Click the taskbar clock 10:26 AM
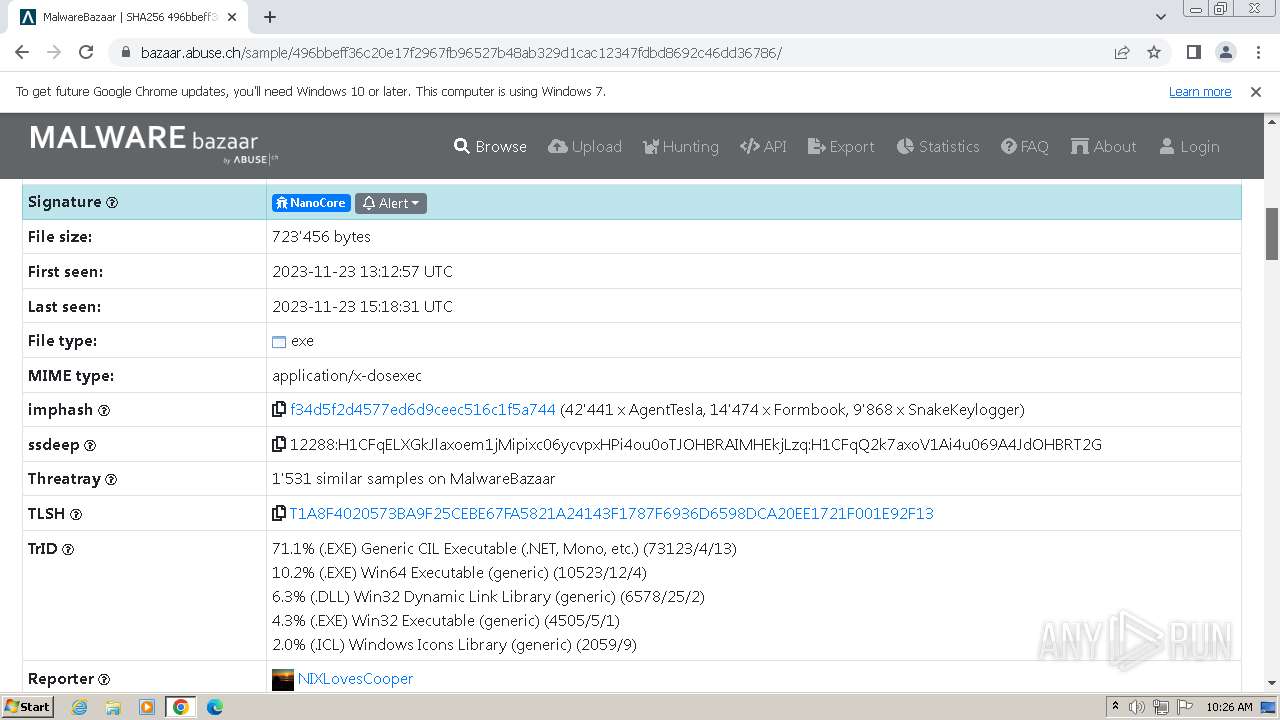Image resolution: width=1280 pixels, height=720 pixels. point(1229,707)
